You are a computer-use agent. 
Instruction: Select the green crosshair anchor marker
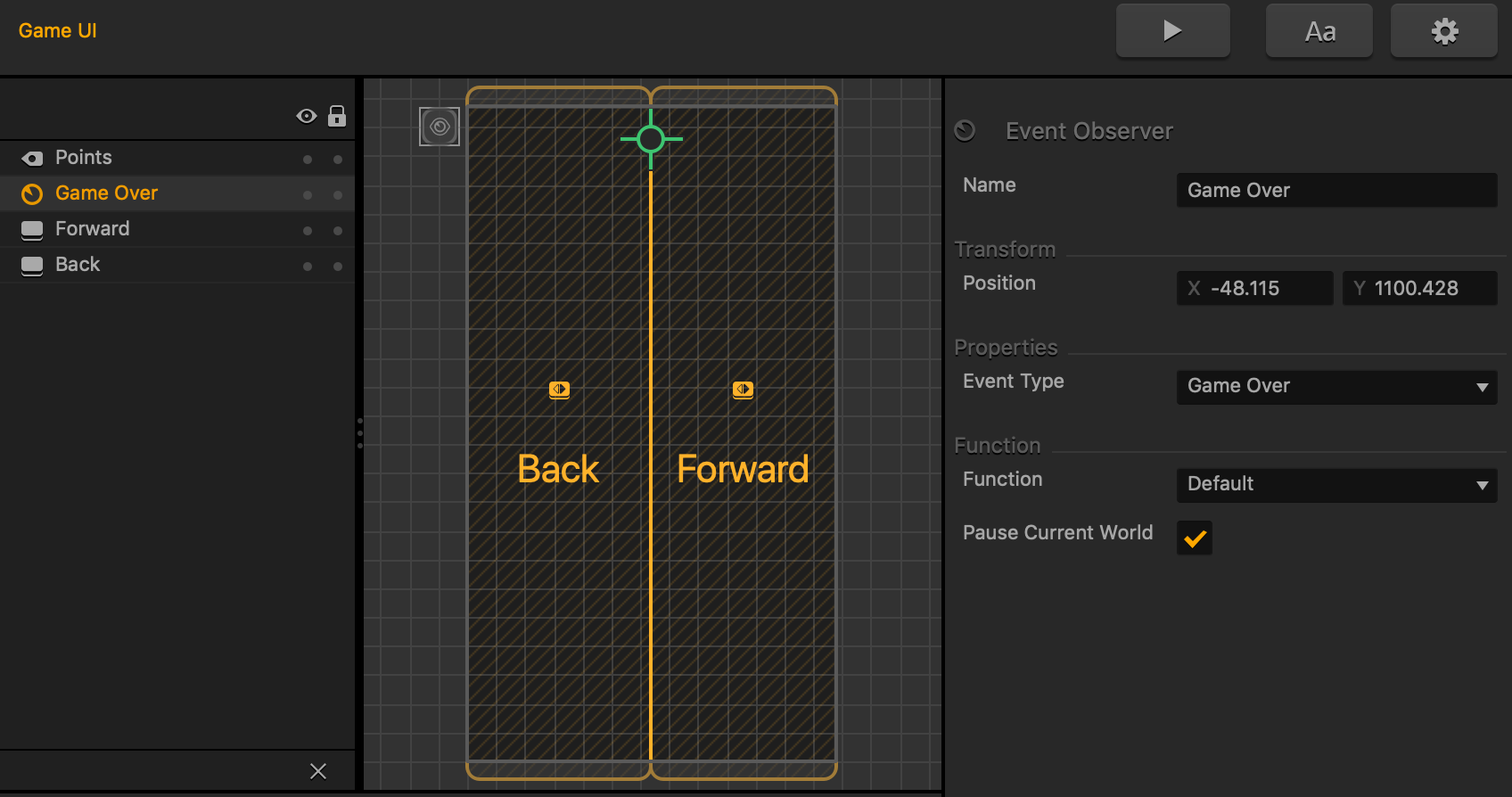pyautogui.click(x=651, y=139)
